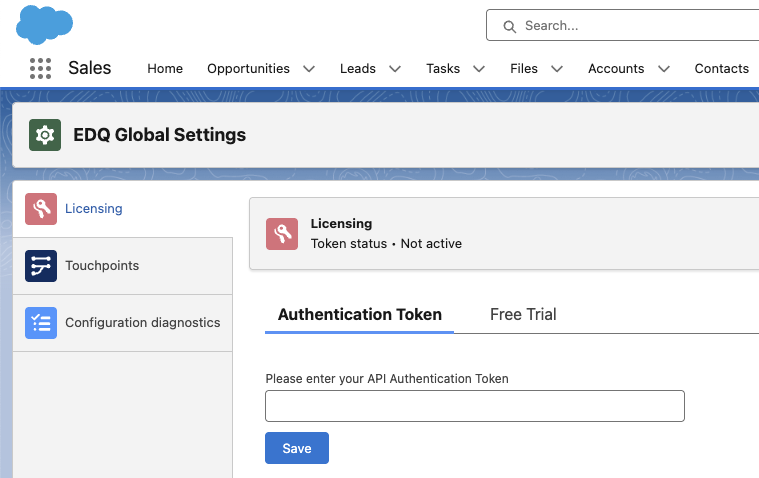This screenshot has height=478, width=759.
Task: Click the Salesforce cloud logo
Action: tap(45, 24)
